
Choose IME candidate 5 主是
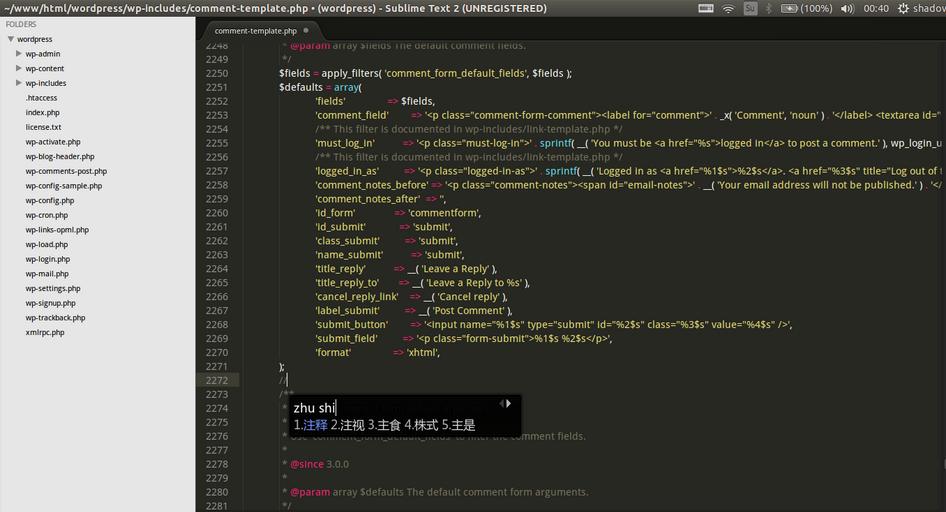[x=459, y=425]
